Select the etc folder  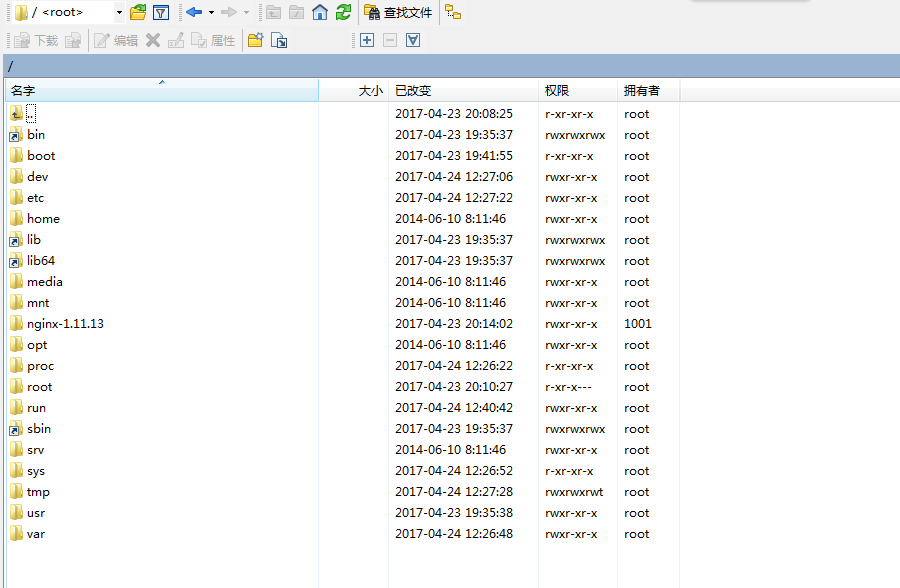[35, 198]
